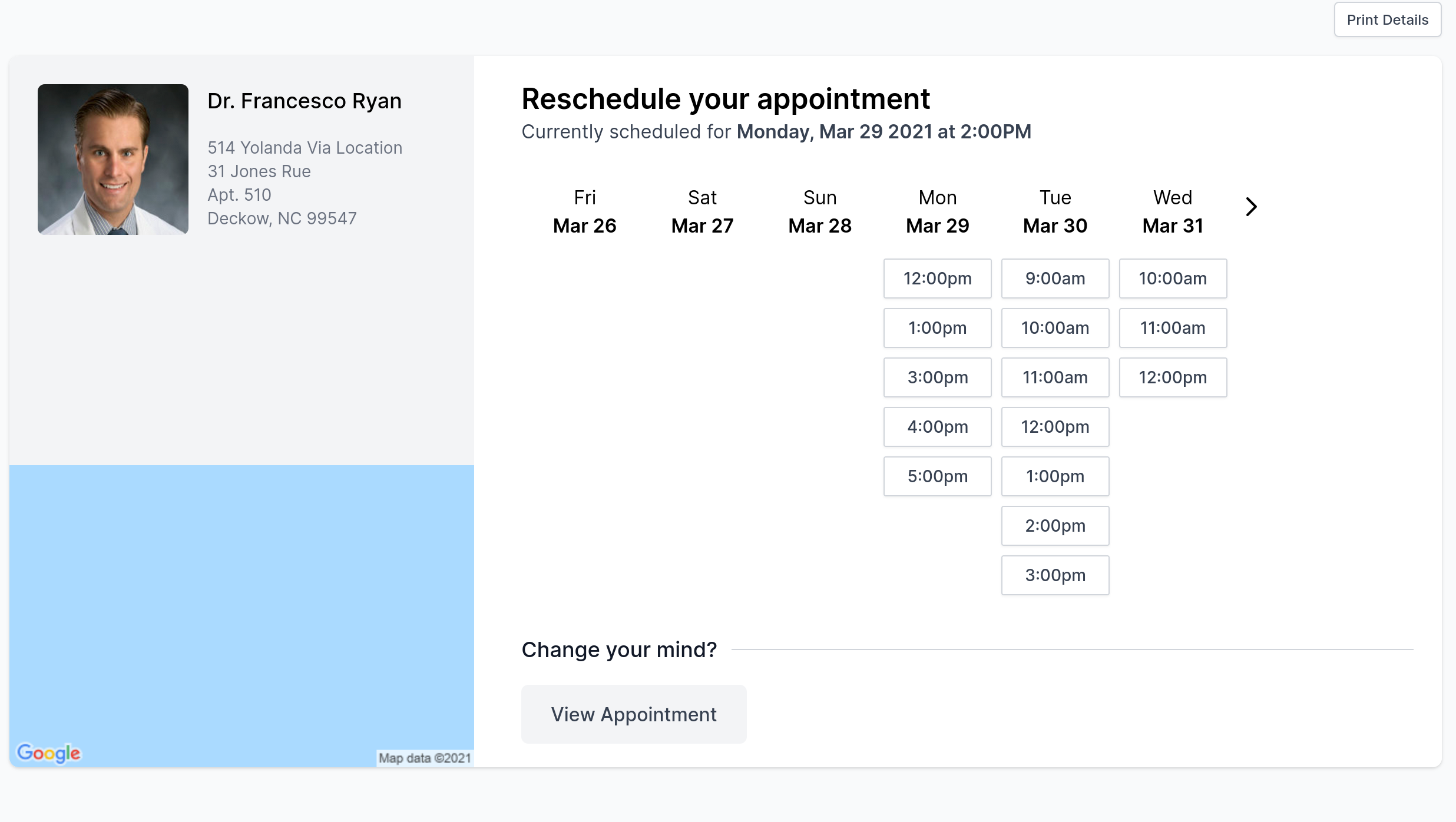Click the Mon Mar 29 date header
Image resolution: width=1456 pixels, height=822 pixels.
(938, 211)
